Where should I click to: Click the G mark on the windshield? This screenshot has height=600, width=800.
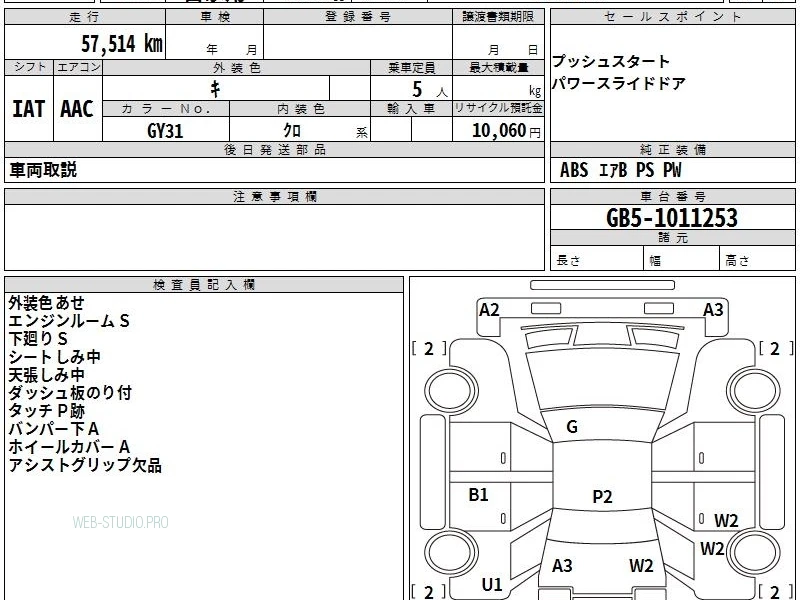(x=572, y=427)
